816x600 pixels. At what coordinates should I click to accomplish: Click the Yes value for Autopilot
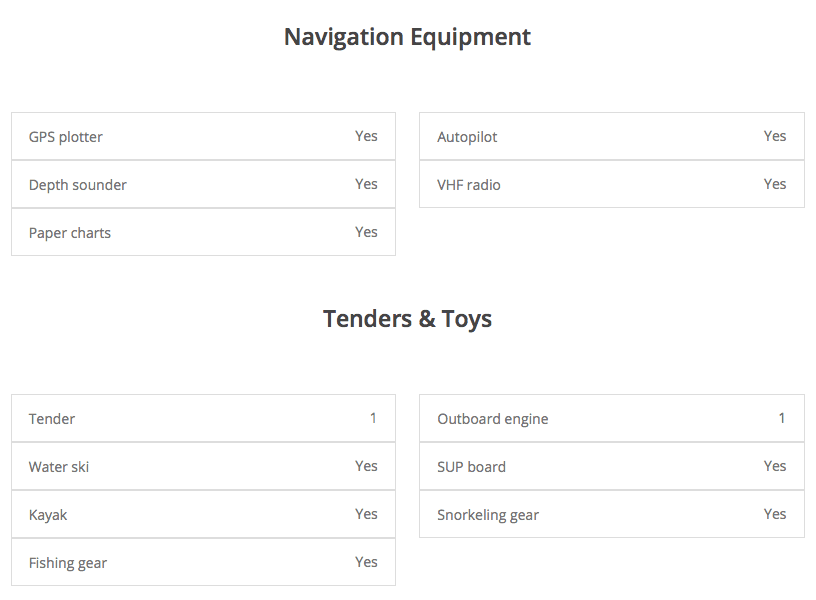tap(775, 136)
